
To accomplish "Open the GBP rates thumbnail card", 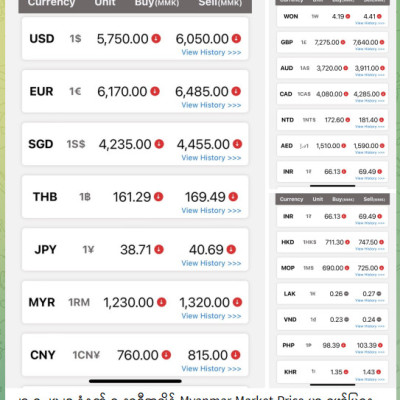I will pyautogui.click(x=332, y=42).
